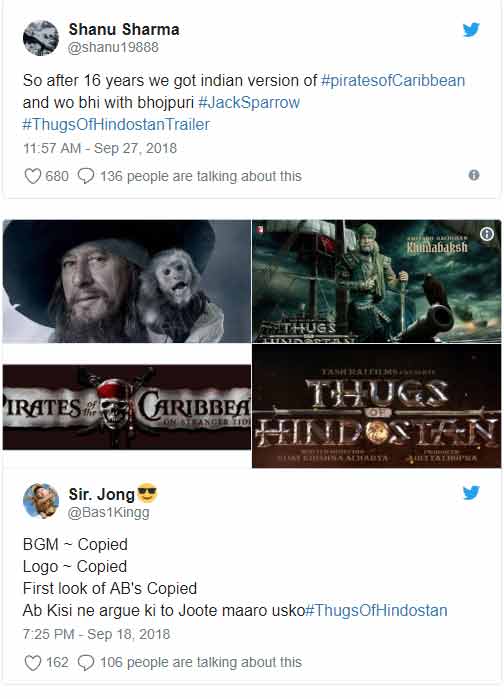Open the @shanu19888 handle
Screen dimensions: 504x699
tap(113, 47)
